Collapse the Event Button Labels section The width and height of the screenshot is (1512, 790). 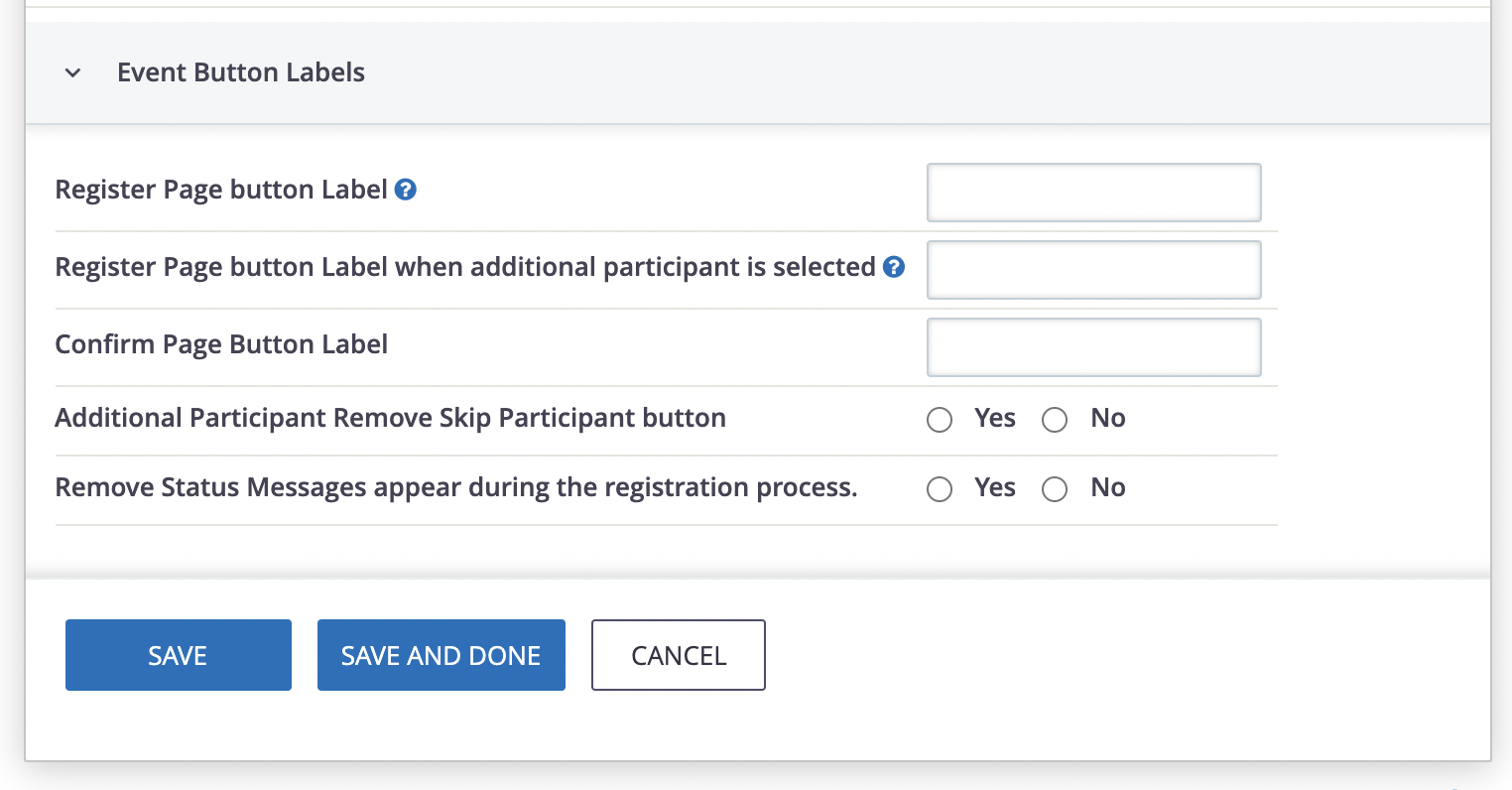point(72,73)
